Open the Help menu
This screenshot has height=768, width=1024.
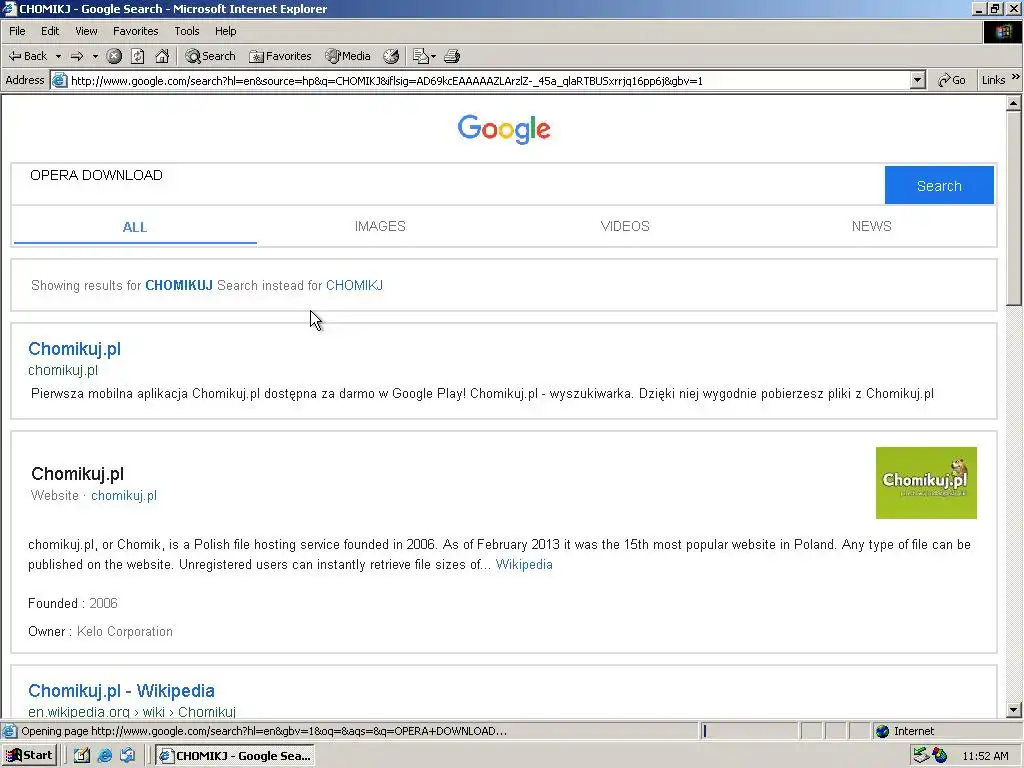coord(225,31)
